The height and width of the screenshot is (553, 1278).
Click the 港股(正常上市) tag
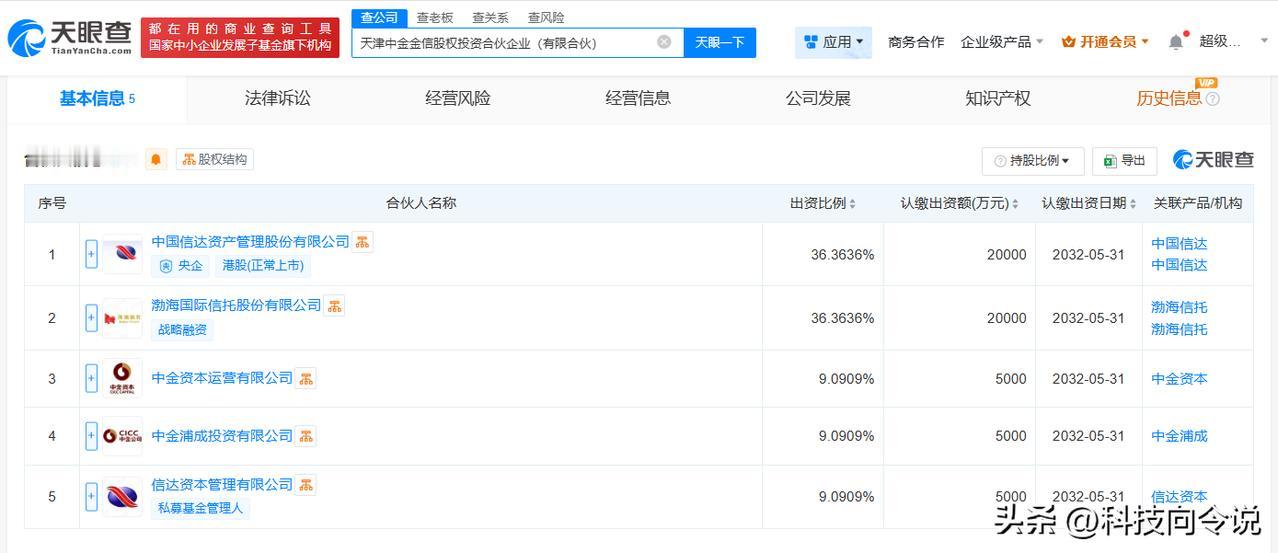[263, 266]
